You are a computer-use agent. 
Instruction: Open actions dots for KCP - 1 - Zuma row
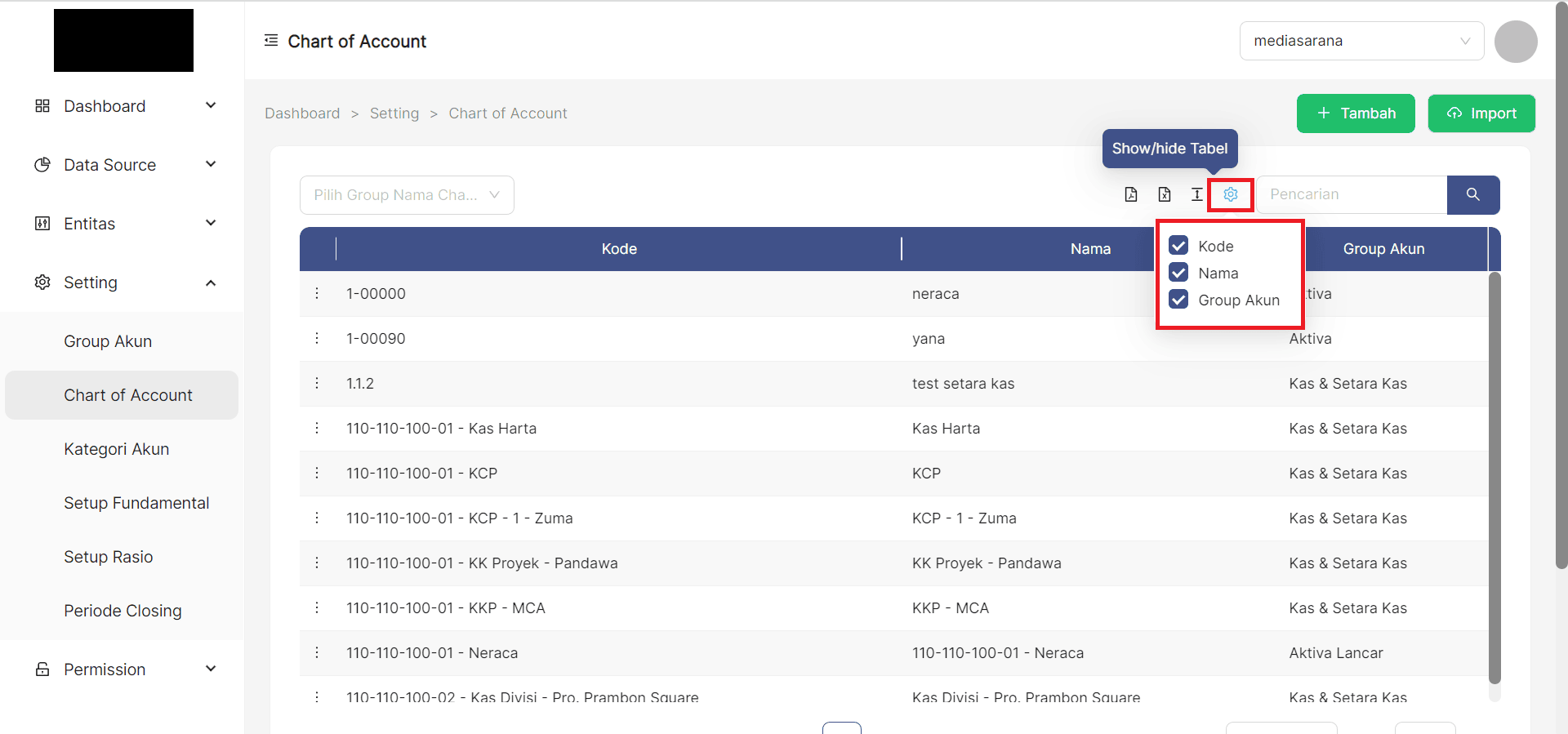point(317,518)
